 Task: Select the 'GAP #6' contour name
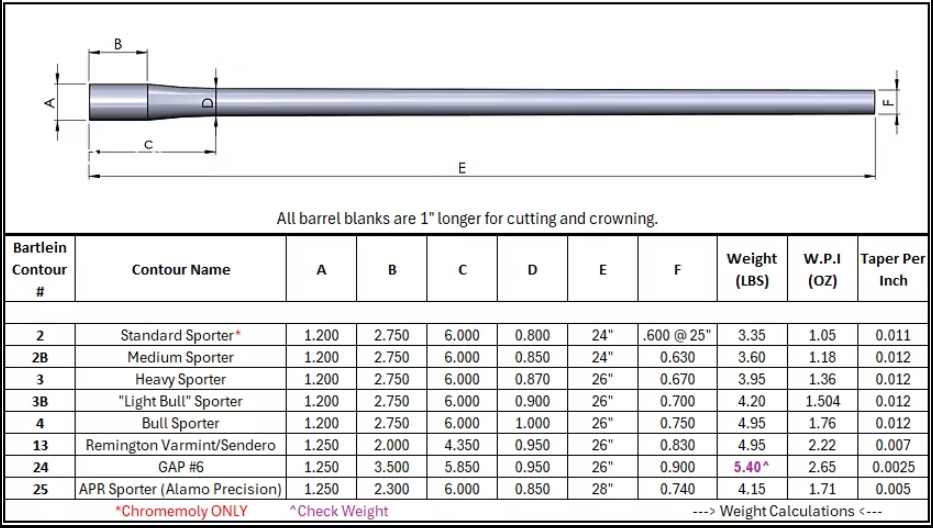(x=181, y=467)
